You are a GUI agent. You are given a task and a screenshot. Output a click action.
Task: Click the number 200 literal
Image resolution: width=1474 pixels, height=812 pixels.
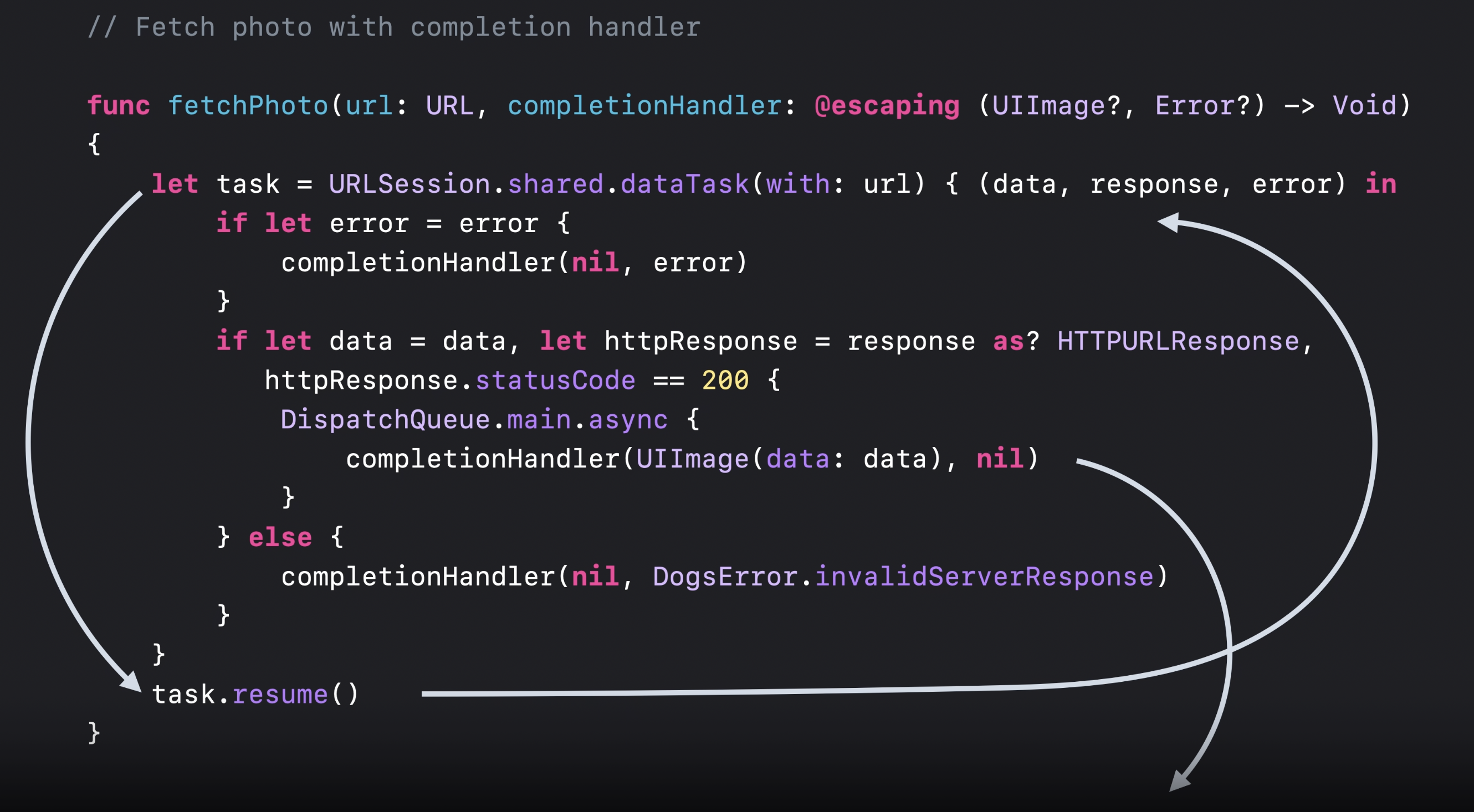(x=725, y=381)
